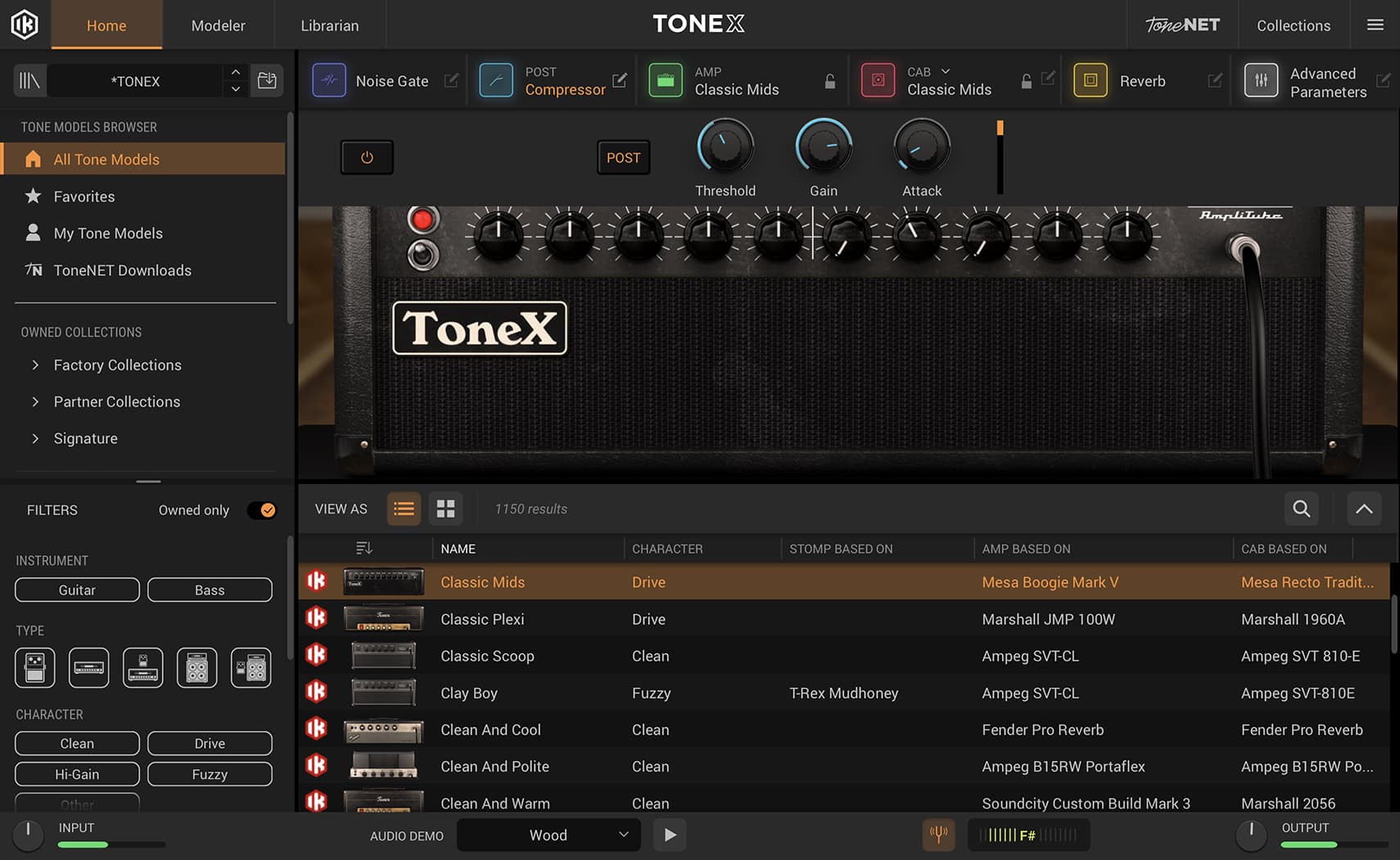Toggle the compressor power button
This screenshot has width=1400, height=860.
(367, 157)
